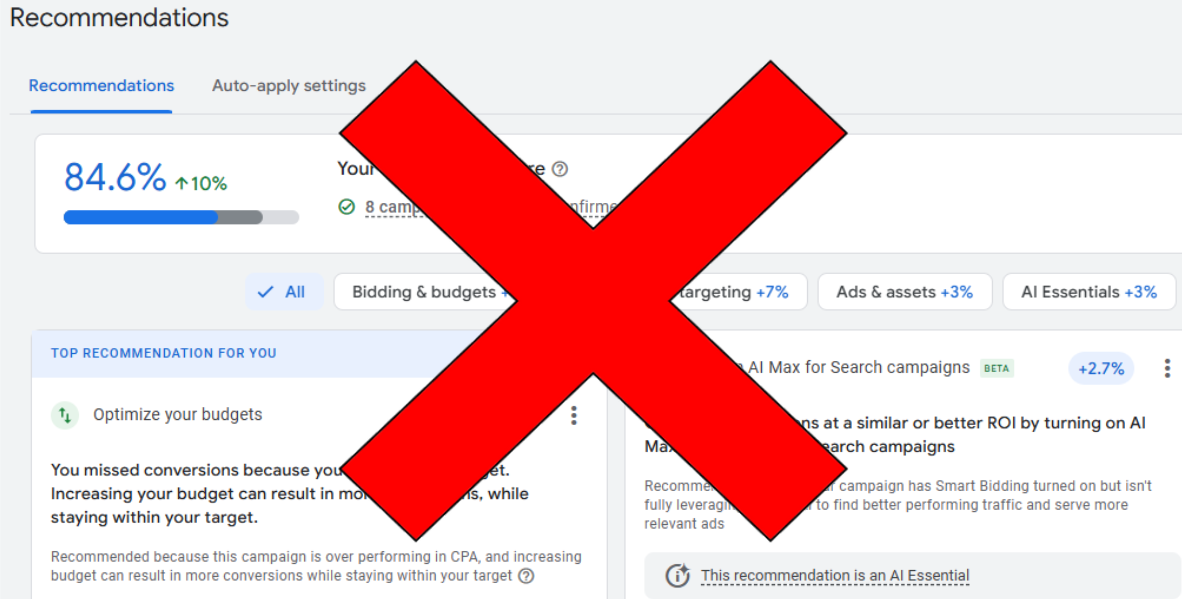Screen dimensions: 1182x599
Task: Filter by AI Essentials +3%
Action: [1089, 292]
